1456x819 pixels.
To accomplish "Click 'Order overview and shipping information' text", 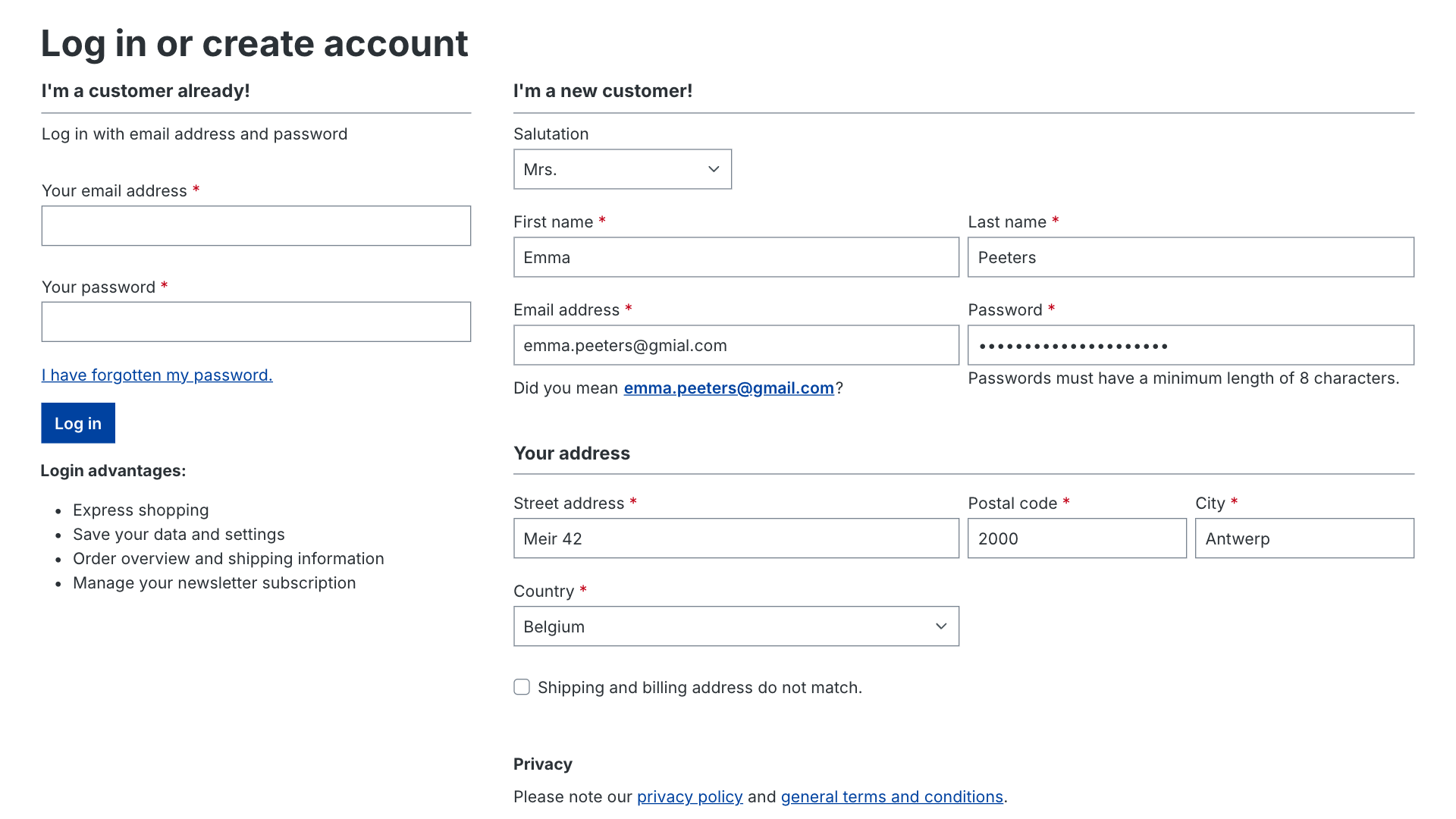I will coord(228,558).
